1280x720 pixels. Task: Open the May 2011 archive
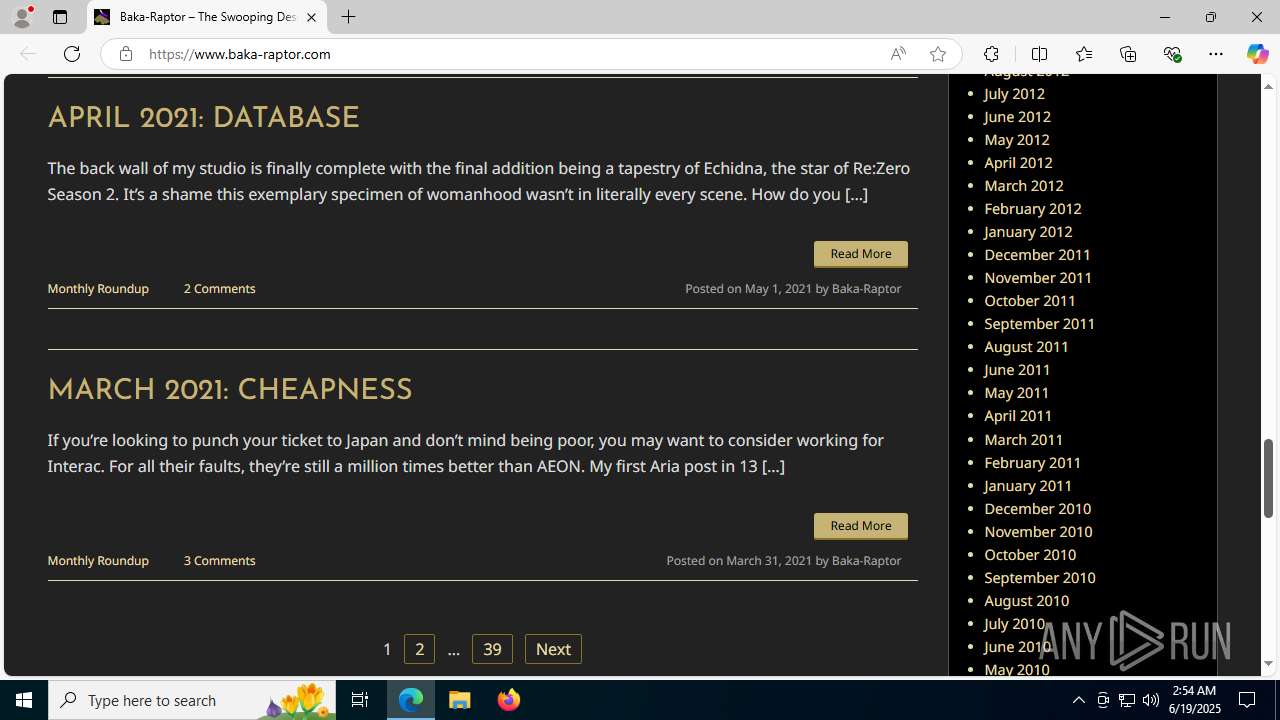click(1016, 392)
